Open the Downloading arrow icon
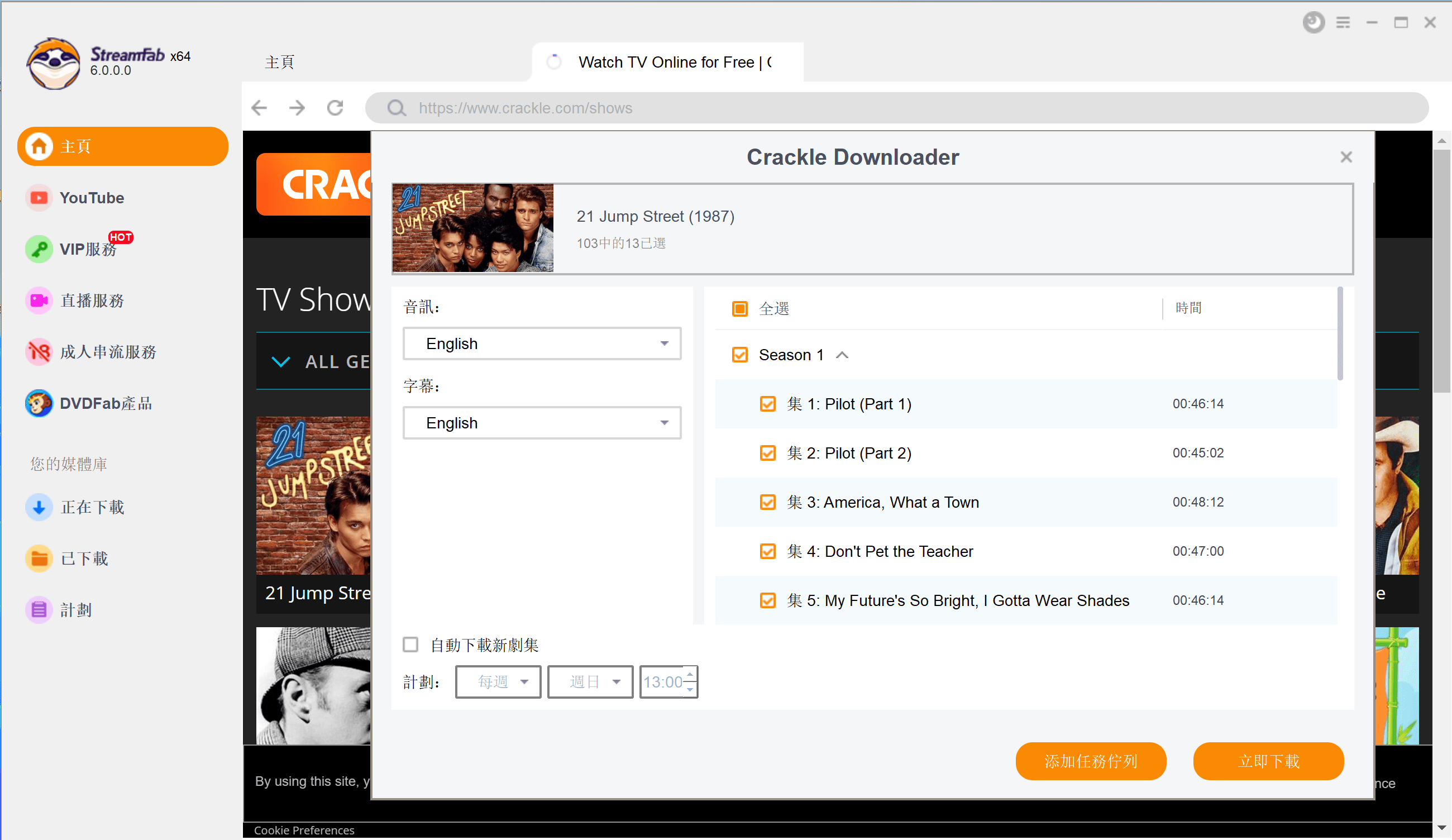This screenshot has width=1452, height=840. 39,507
